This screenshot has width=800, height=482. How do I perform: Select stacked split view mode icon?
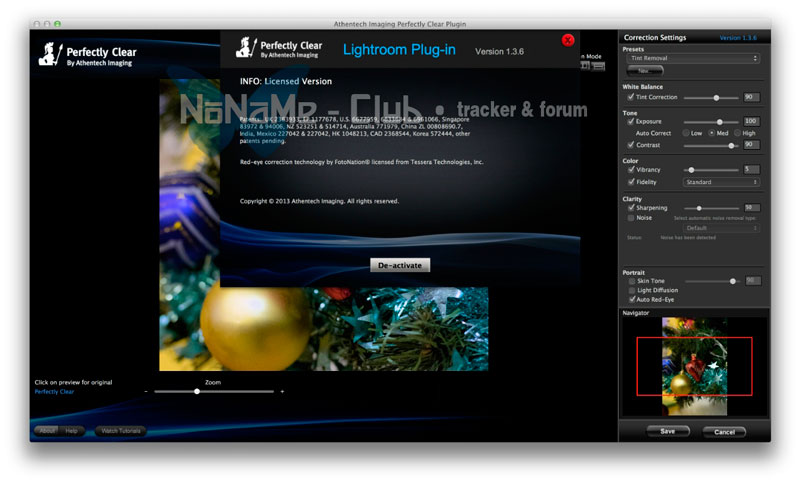tap(598, 66)
